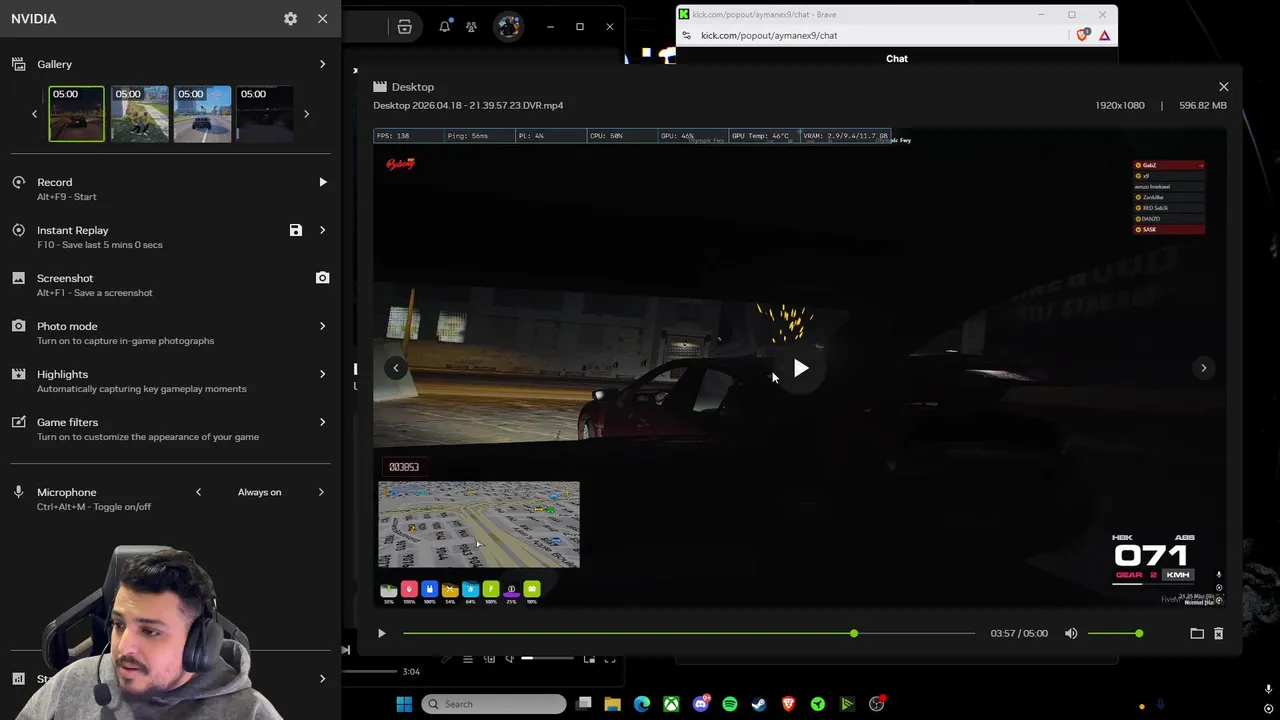
Task: Expand Photo mode chevron
Action: point(322,326)
